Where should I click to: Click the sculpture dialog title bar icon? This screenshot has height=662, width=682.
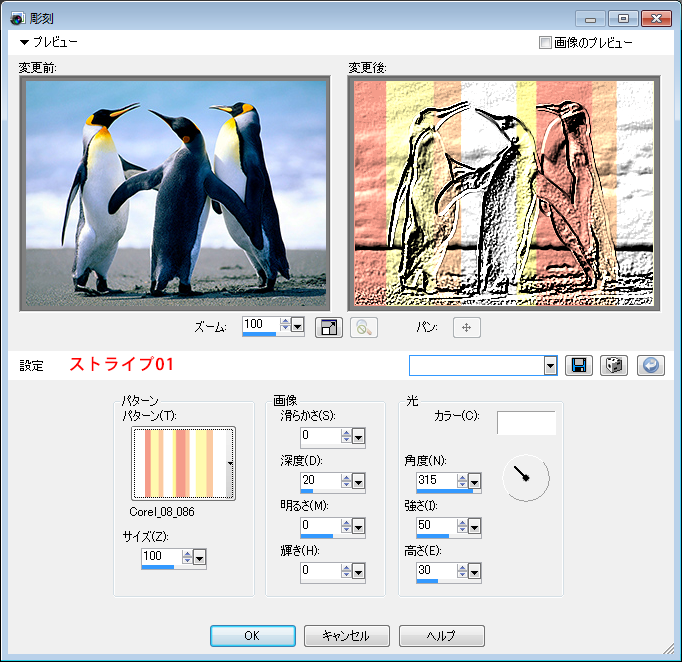point(17,18)
